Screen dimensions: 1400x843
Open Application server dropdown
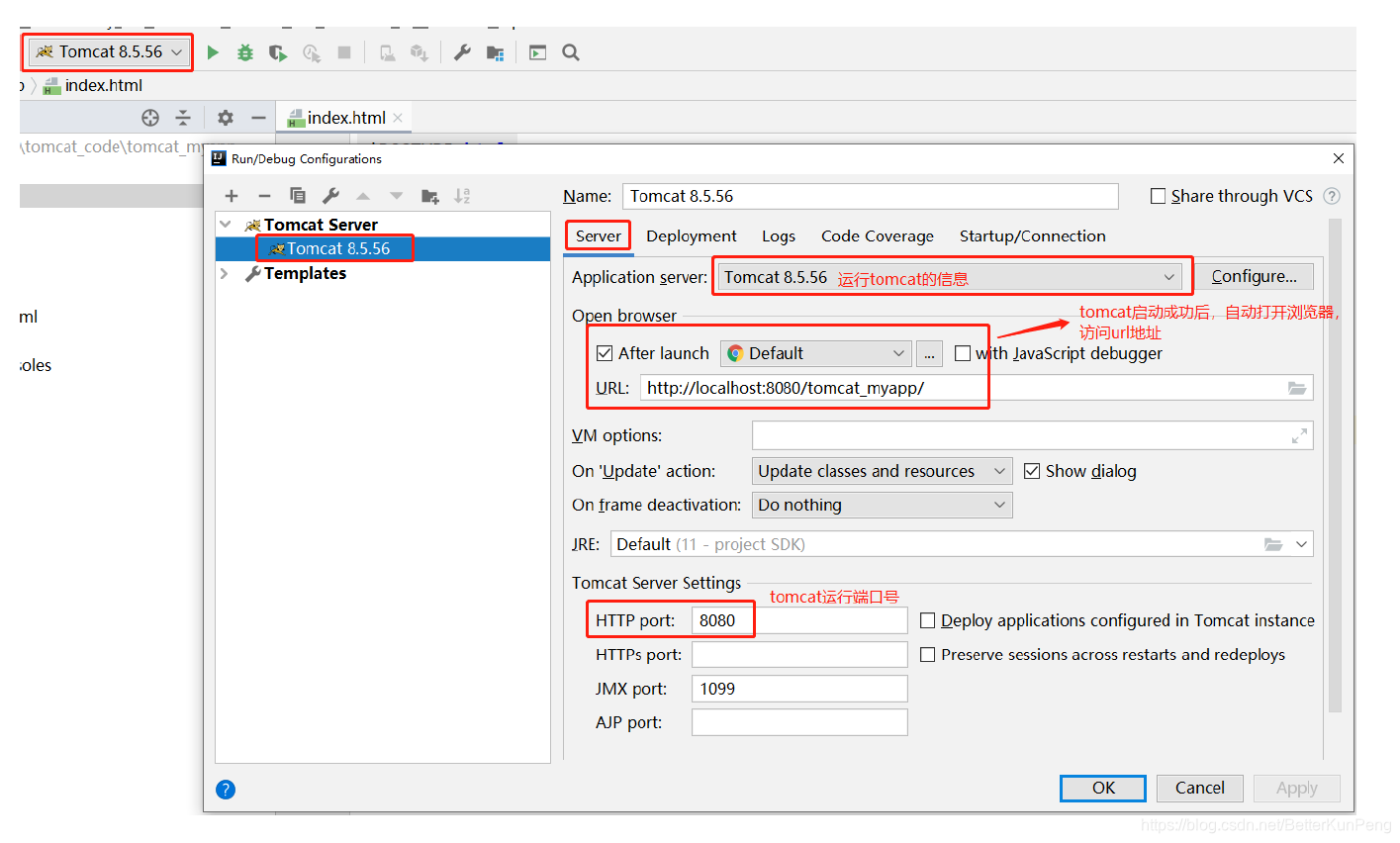click(x=950, y=277)
